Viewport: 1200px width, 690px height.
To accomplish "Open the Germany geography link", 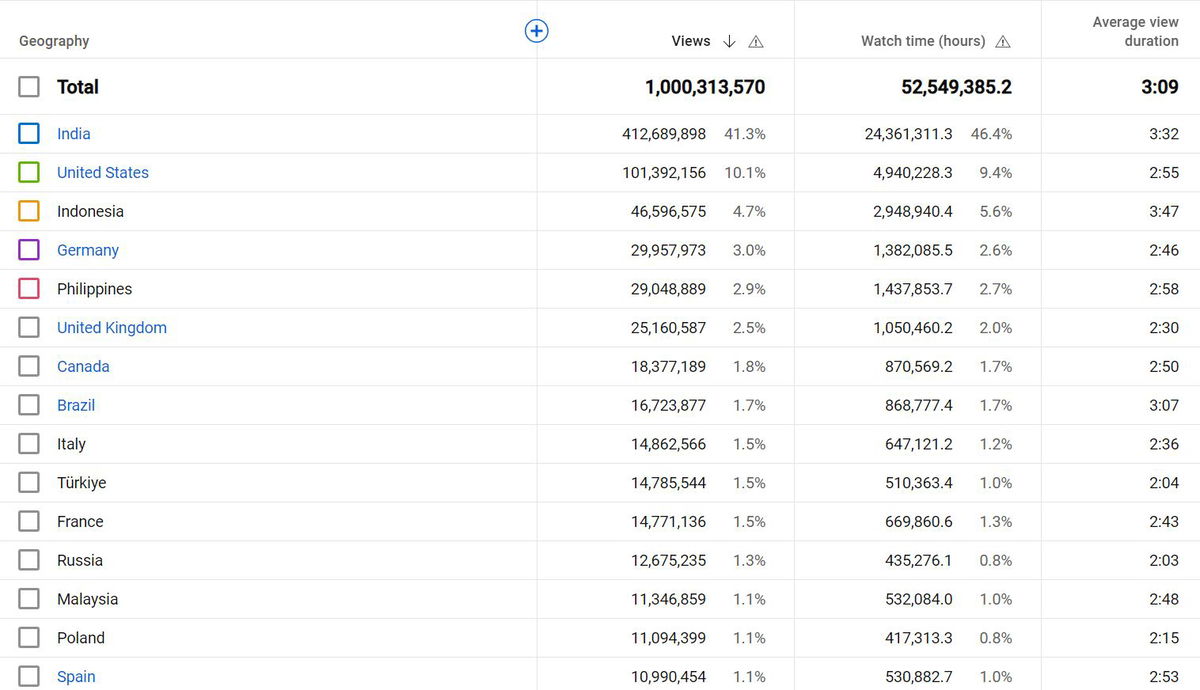I will pos(87,250).
